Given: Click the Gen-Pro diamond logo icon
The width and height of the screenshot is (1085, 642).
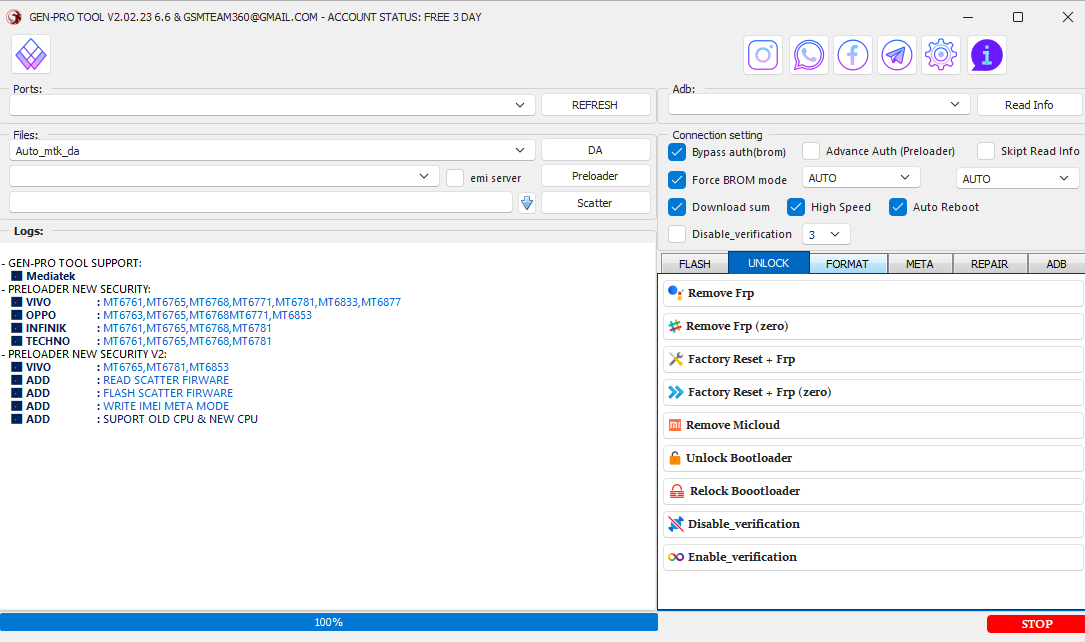Looking at the screenshot, I should click(31, 55).
